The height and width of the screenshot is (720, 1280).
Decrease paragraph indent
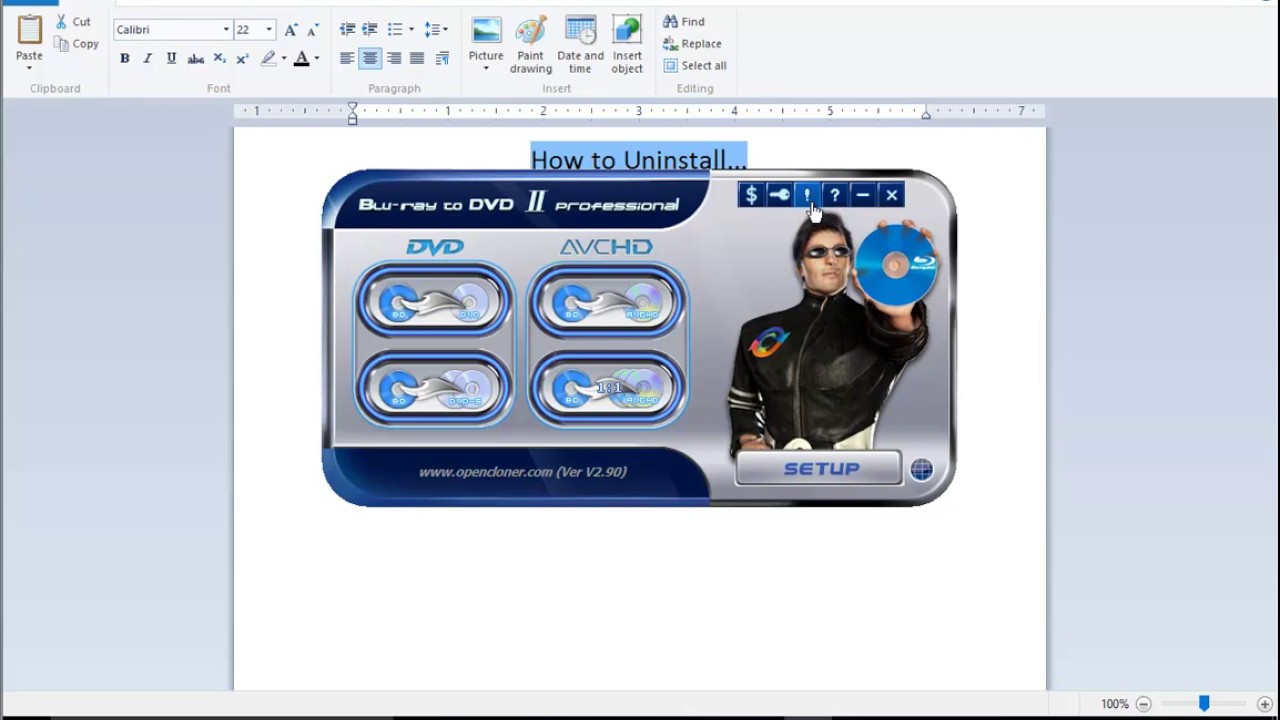point(347,29)
